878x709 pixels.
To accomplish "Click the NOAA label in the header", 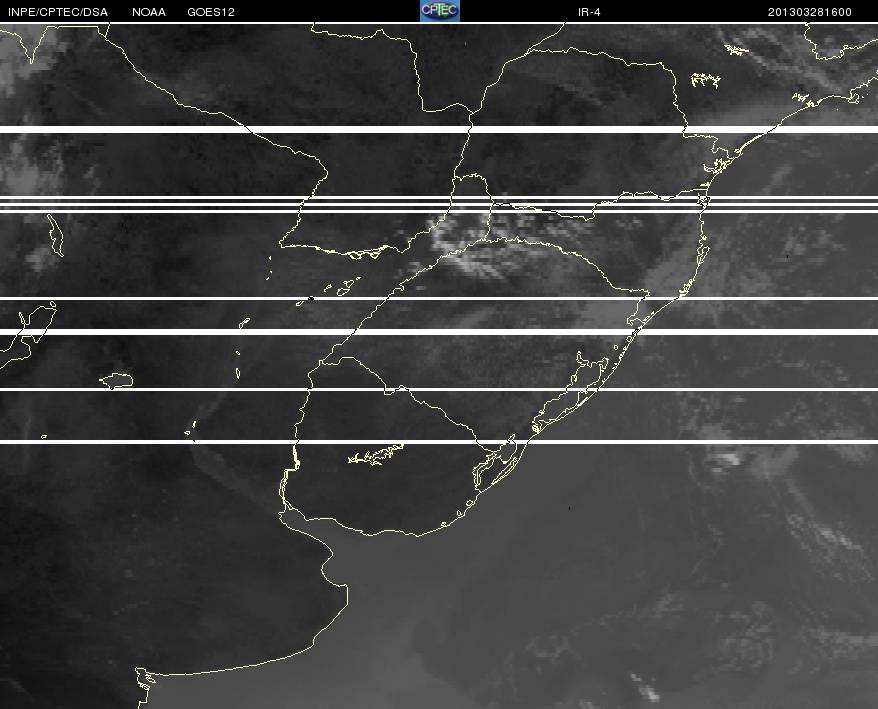I will point(149,12).
